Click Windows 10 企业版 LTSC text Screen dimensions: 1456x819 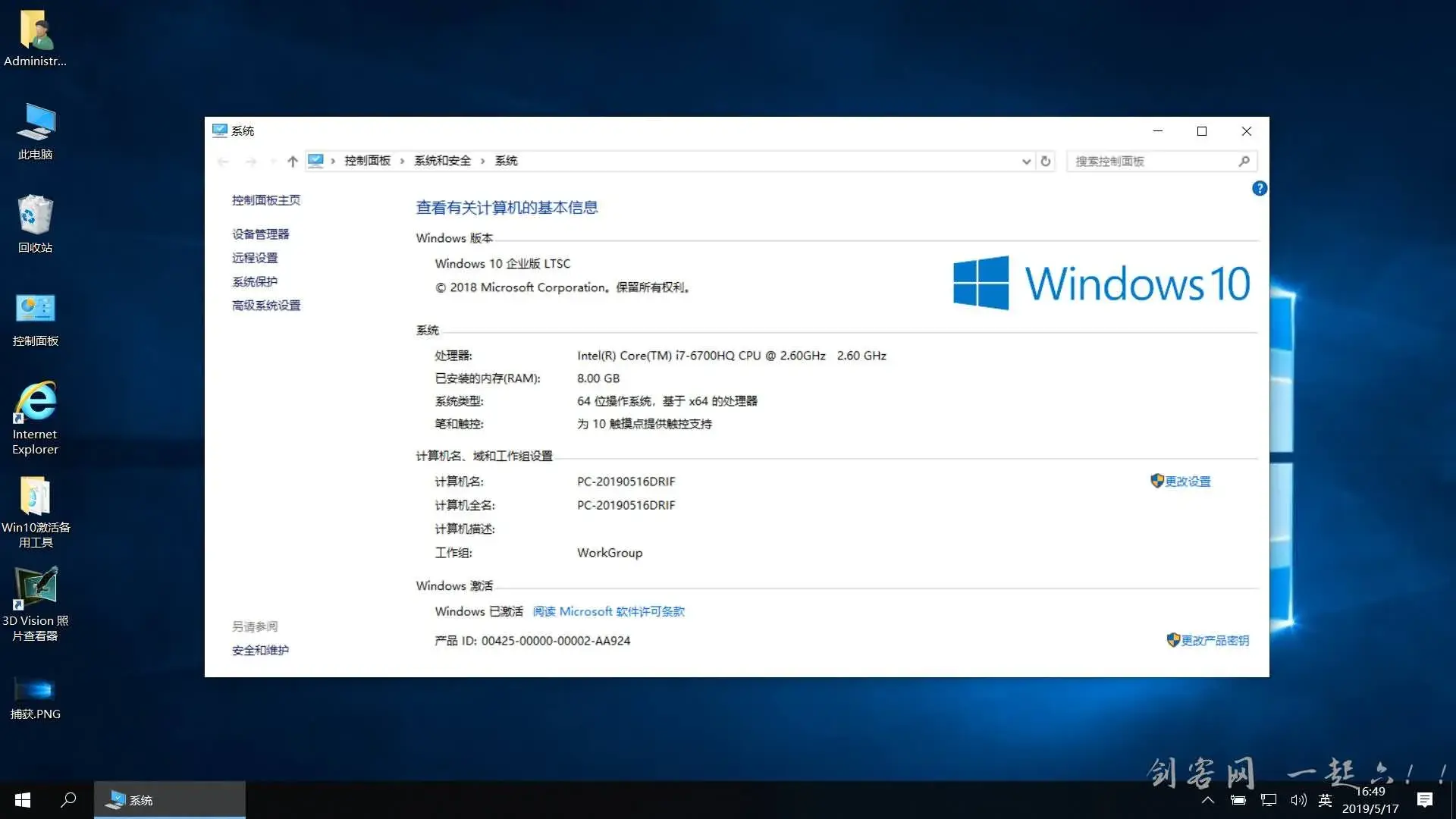[502, 263]
